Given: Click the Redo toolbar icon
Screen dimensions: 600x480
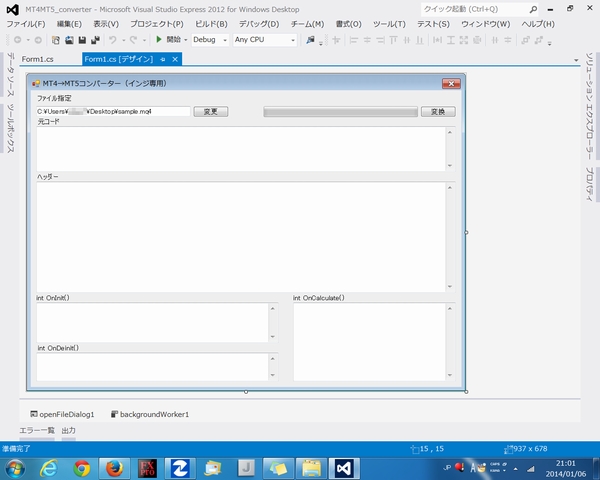Looking at the screenshot, I should pos(134,40).
